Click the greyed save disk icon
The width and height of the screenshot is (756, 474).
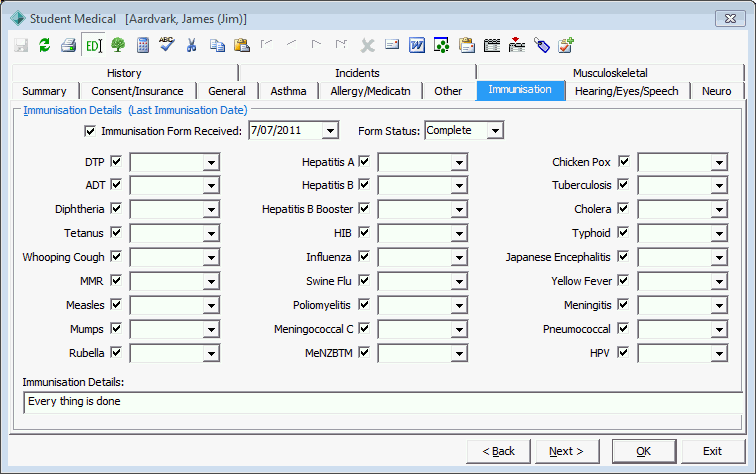[21, 45]
